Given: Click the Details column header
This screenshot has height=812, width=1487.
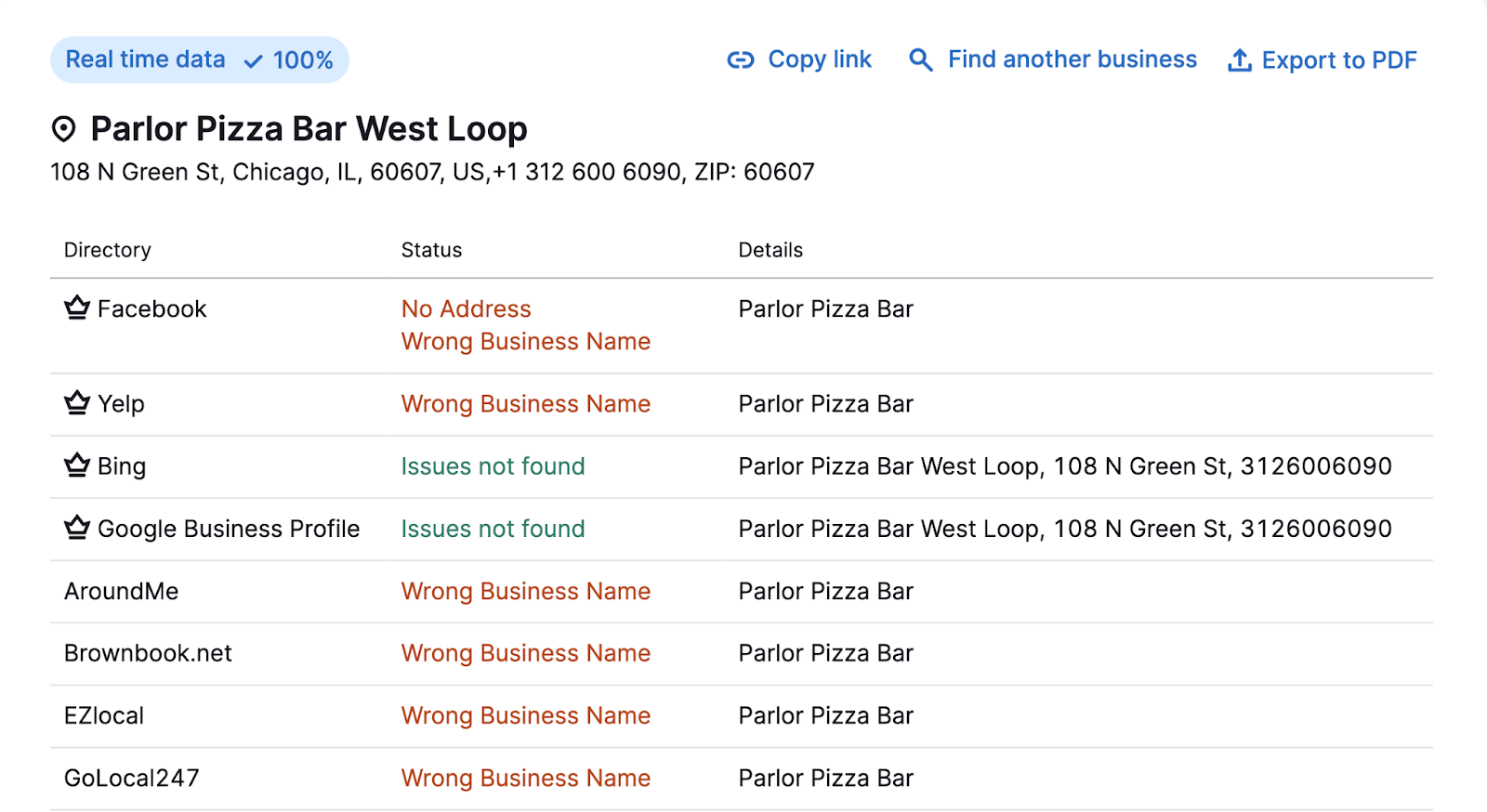Looking at the screenshot, I should 770,250.
